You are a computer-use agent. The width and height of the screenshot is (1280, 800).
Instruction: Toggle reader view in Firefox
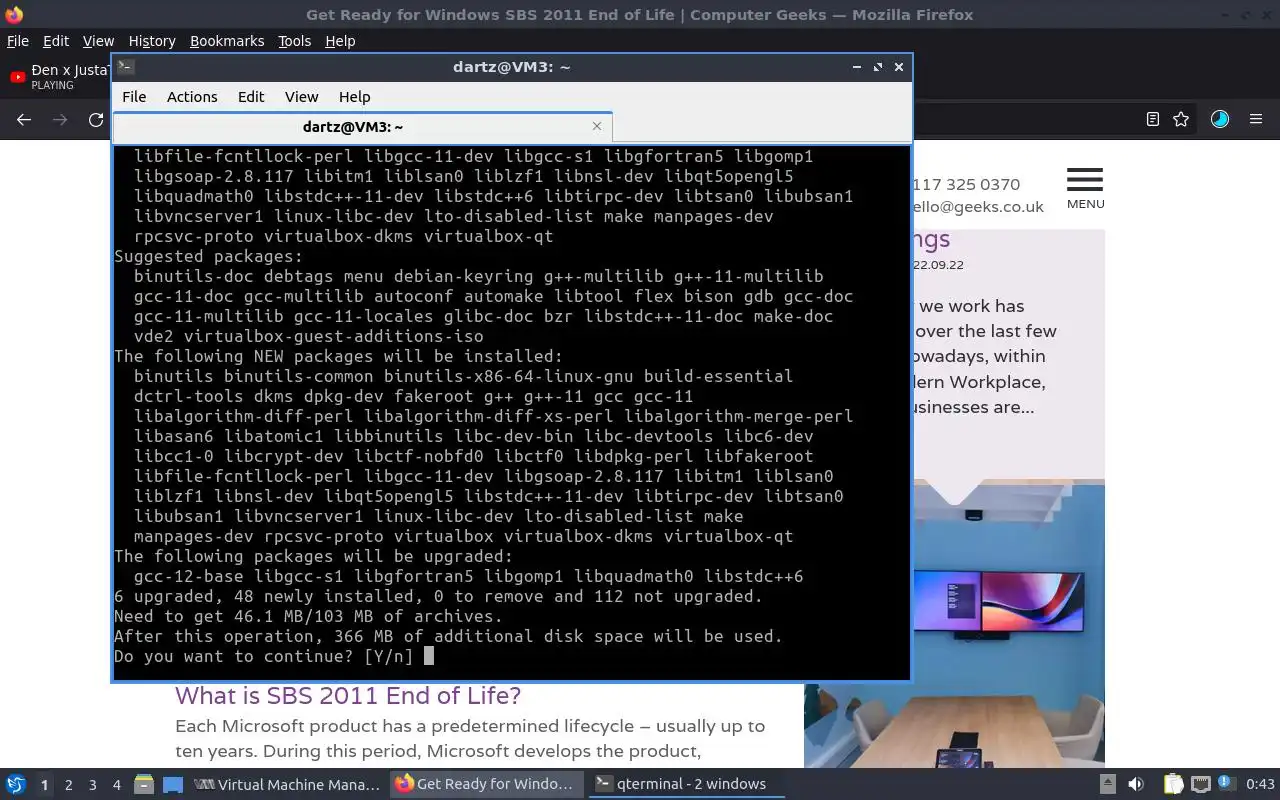tap(1152, 119)
